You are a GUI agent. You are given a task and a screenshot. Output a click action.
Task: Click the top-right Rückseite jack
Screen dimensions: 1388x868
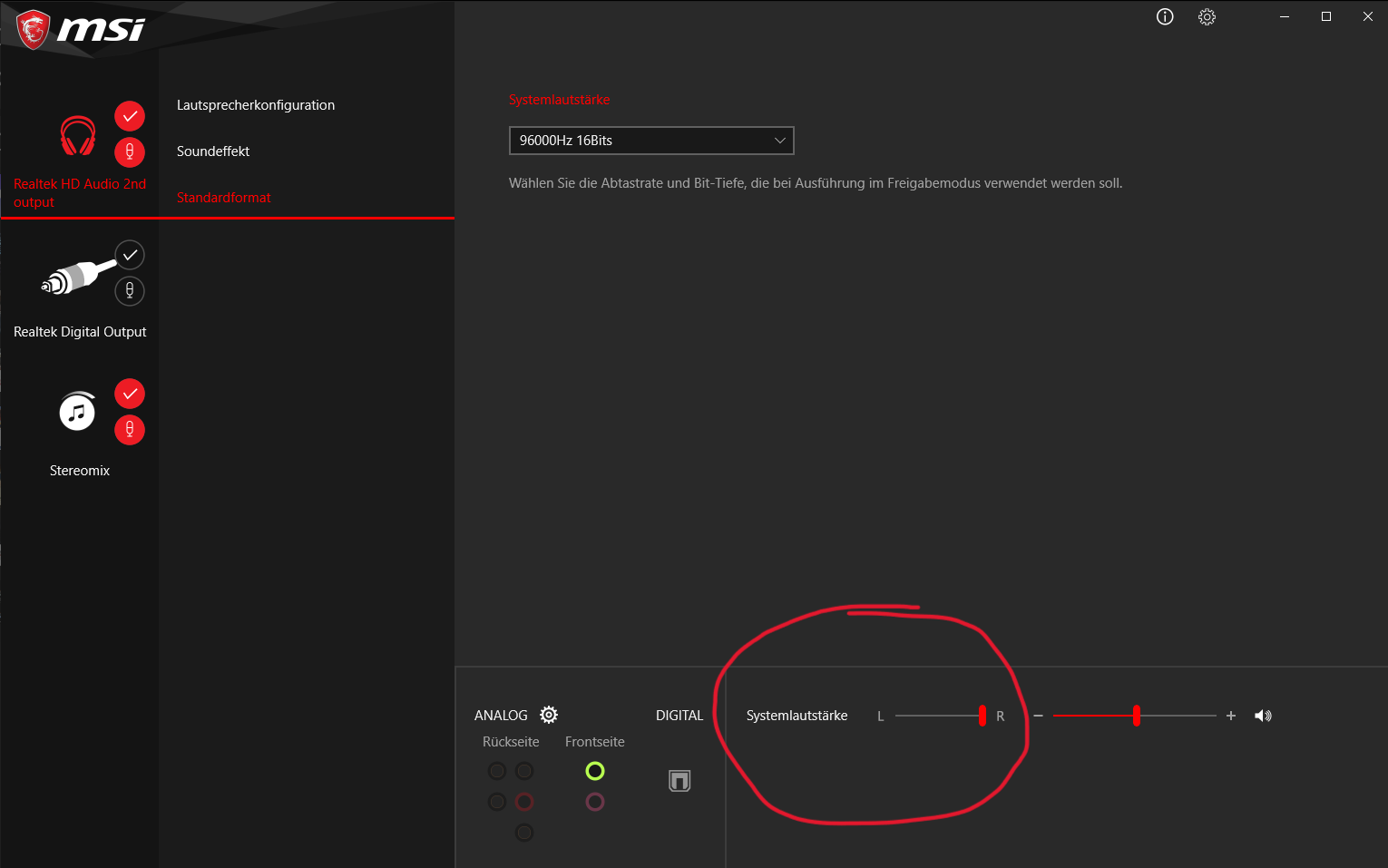[524, 771]
